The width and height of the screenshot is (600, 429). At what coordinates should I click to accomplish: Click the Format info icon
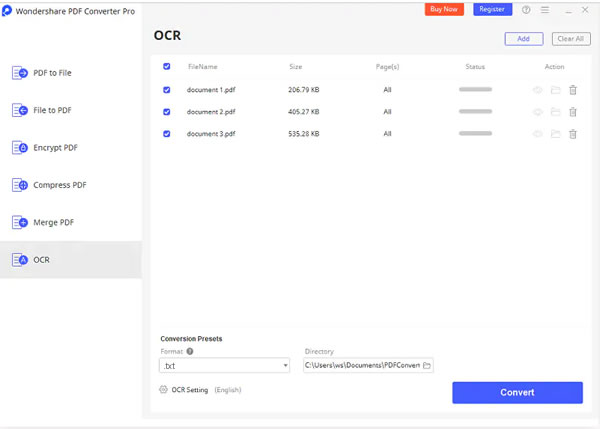(x=190, y=352)
